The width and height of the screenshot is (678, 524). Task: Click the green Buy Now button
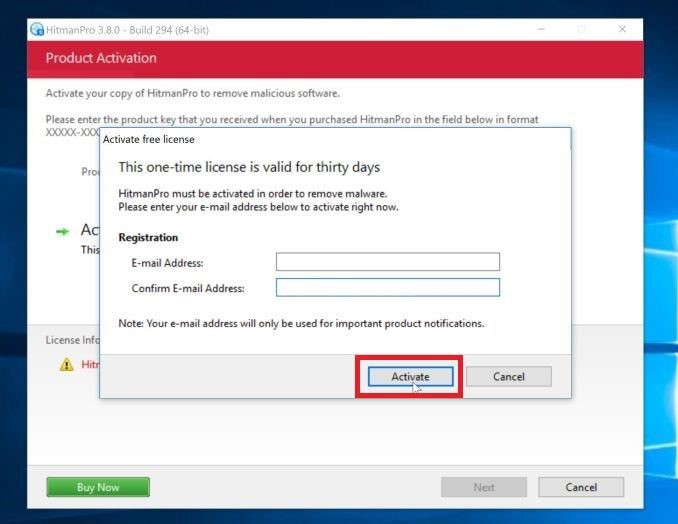click(98, 487)
